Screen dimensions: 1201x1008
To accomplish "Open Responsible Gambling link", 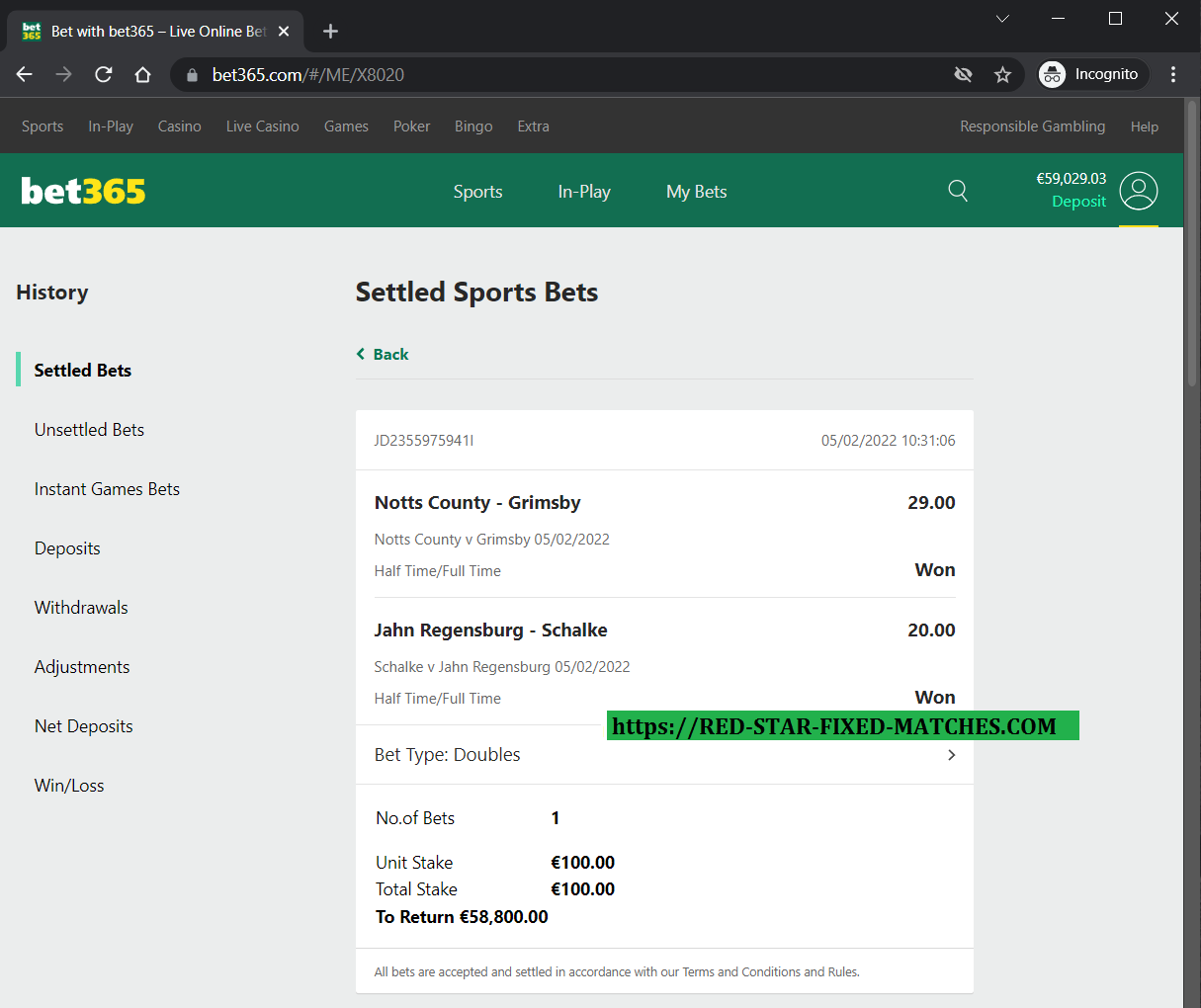I will point(1033,126).
